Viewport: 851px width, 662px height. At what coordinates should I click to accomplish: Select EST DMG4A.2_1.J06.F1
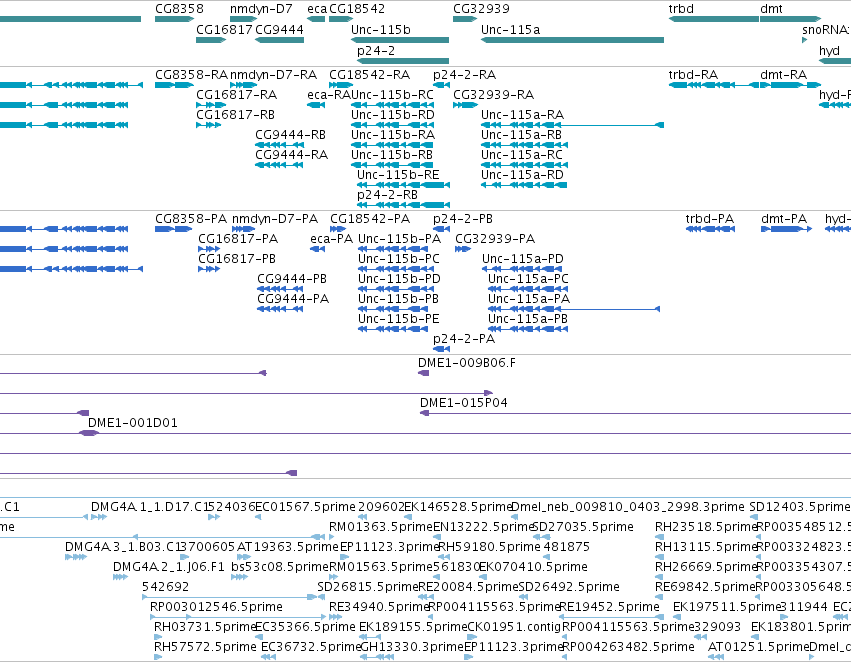120,577
